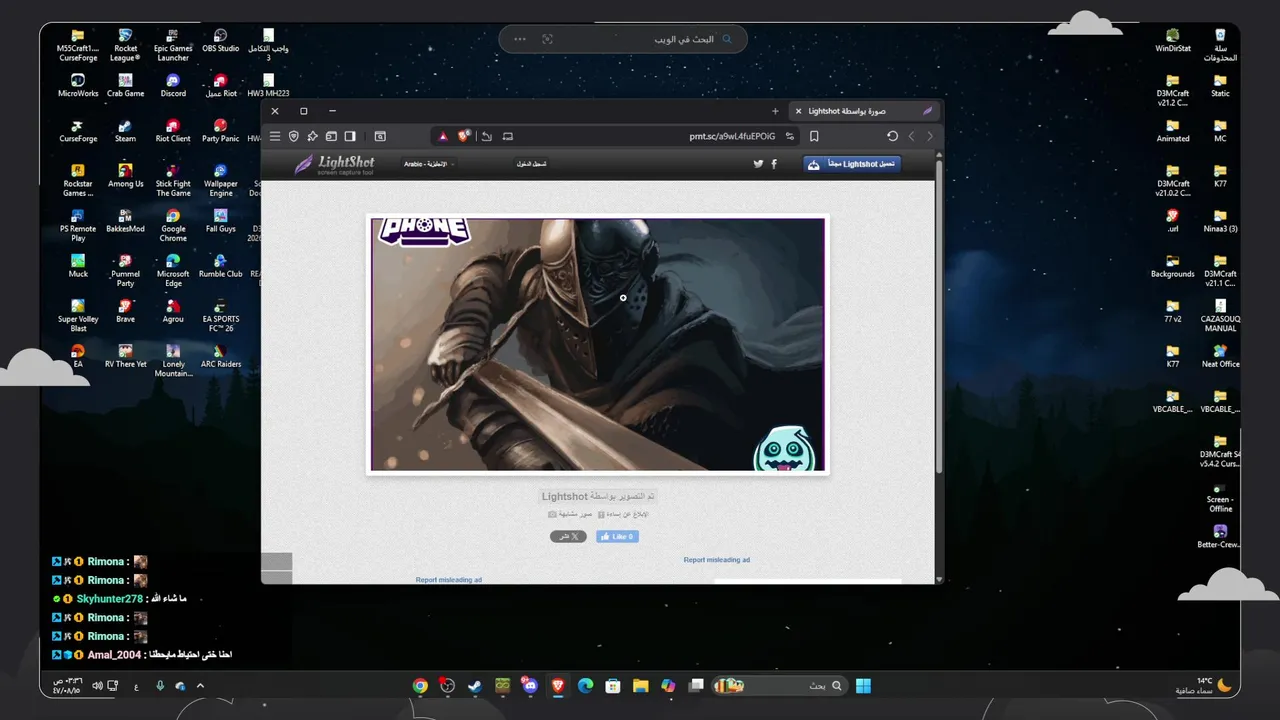
Task: Open Lightshot's Facebook icon
Action: tap(774, 164)
